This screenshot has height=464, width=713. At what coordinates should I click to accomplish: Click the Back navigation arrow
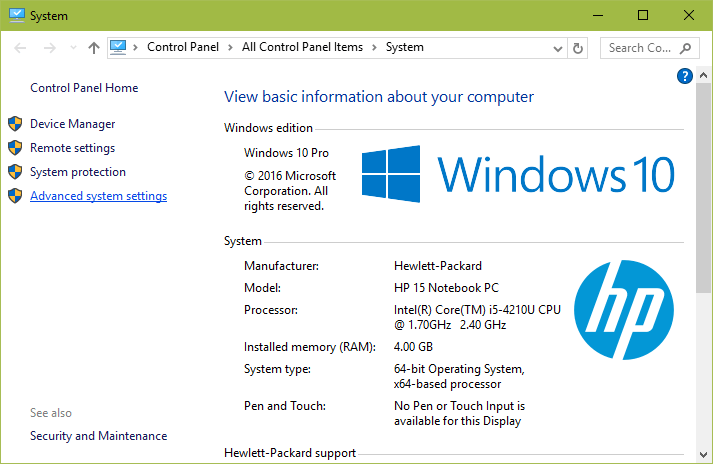[20, 48]
